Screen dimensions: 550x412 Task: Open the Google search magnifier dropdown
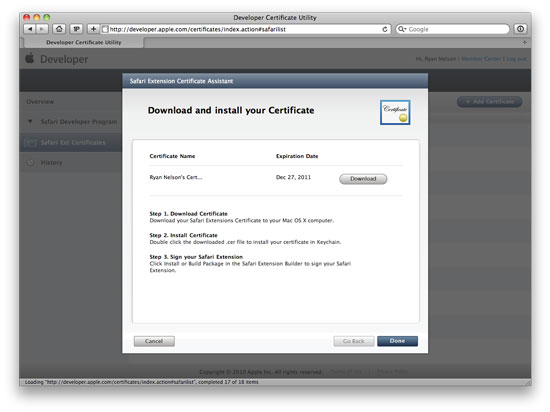[402, 29]
